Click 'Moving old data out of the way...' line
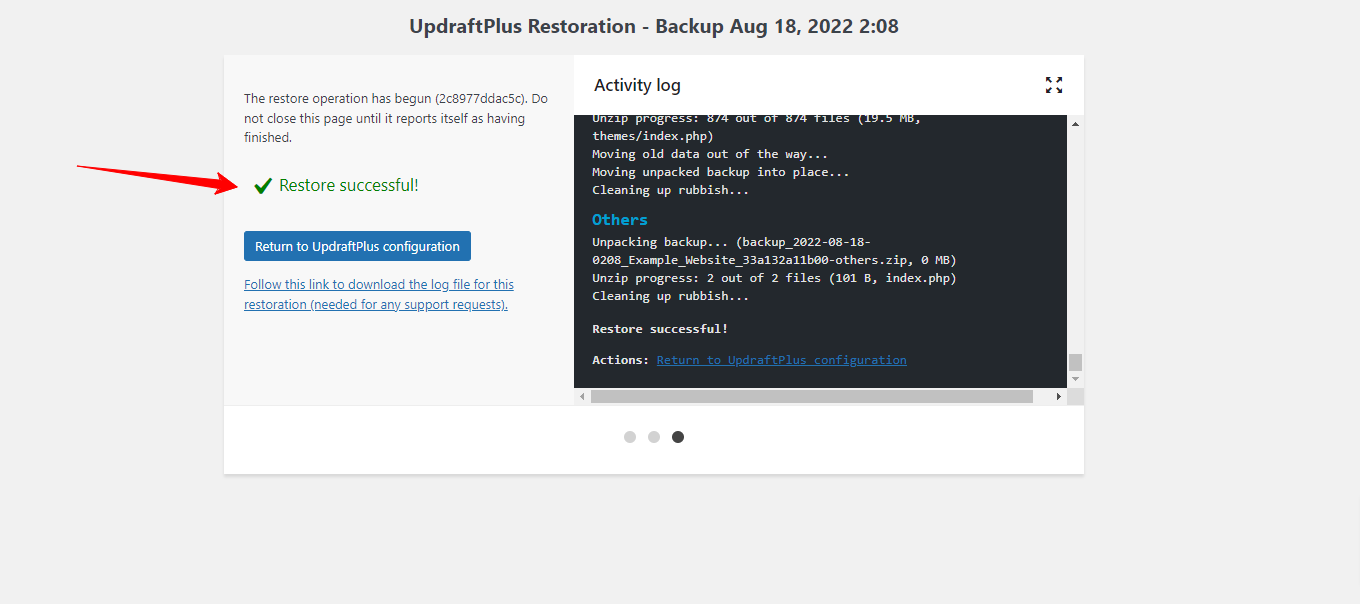 (710, 154)
